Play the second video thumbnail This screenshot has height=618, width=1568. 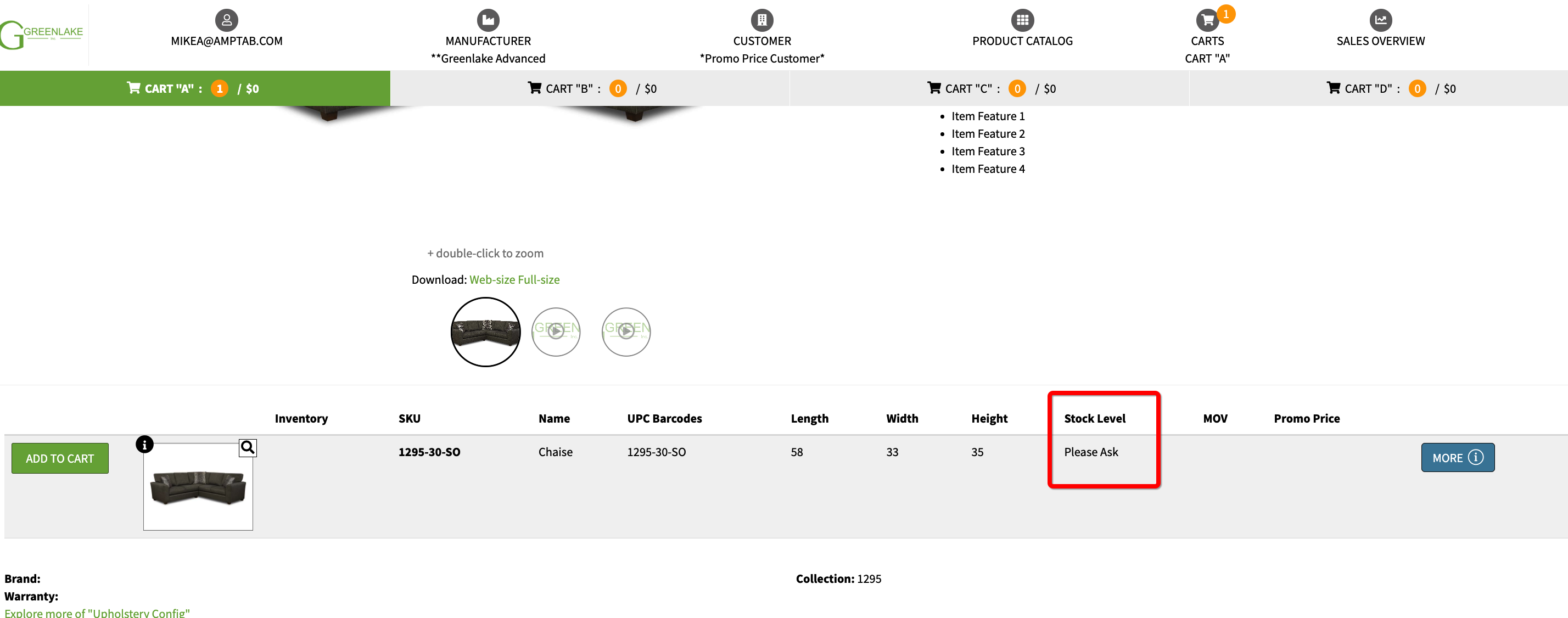coord(626,332)
